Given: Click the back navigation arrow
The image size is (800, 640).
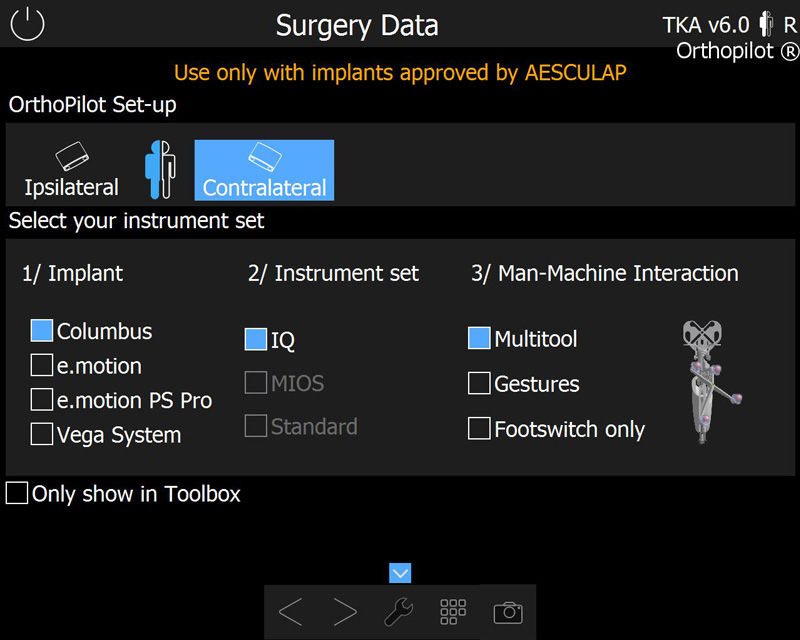Looking at the screenshot, I should coord(291,611).
